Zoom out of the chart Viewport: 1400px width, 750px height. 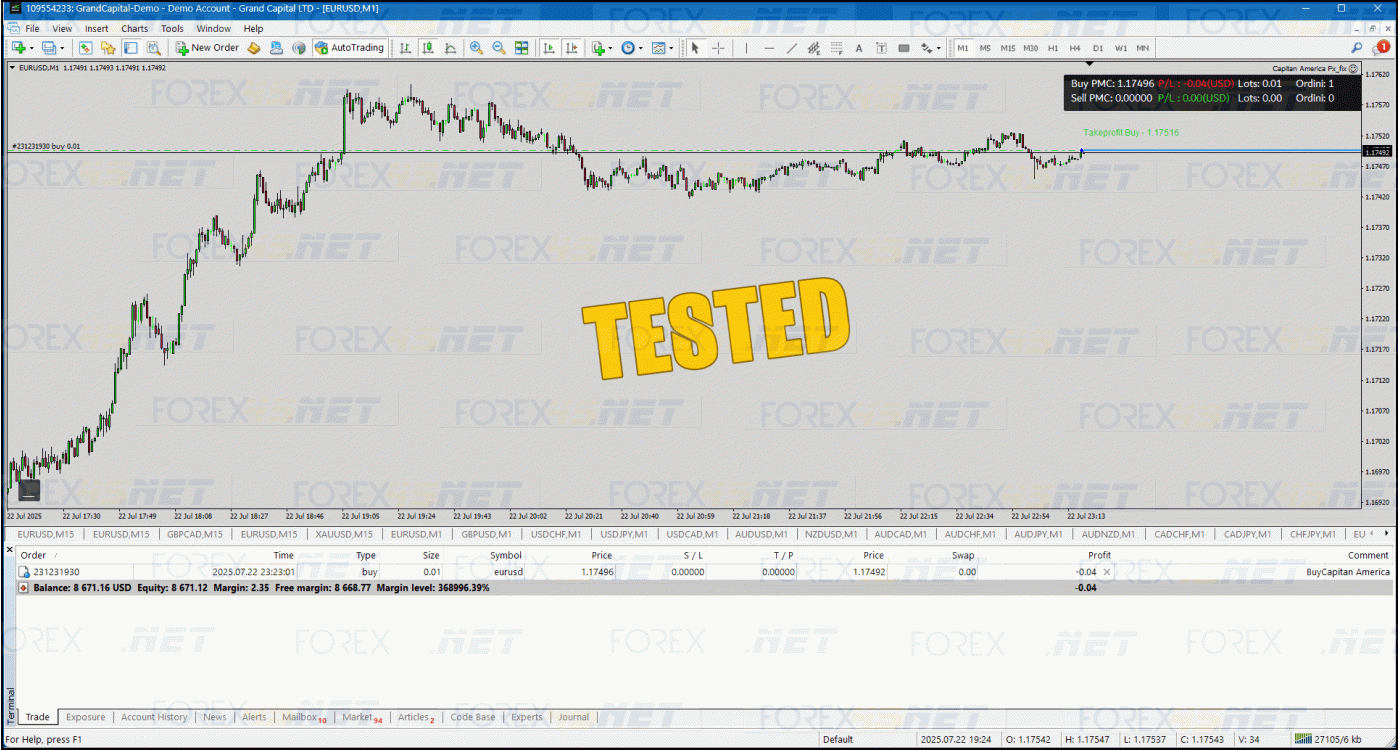(x=498, y=48)
